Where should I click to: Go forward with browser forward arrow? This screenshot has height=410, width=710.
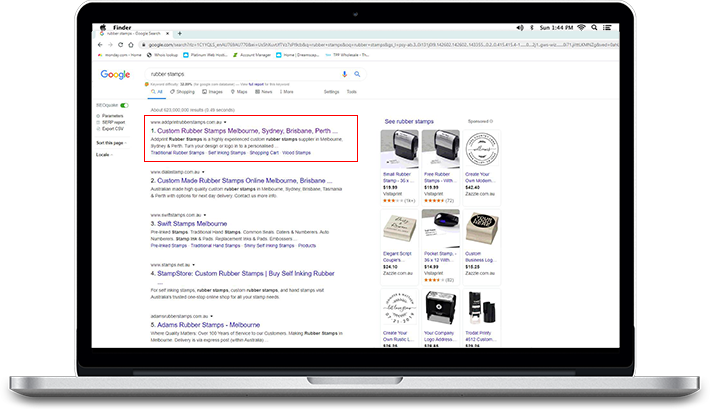pyautogui.click(x=110, y=45)
